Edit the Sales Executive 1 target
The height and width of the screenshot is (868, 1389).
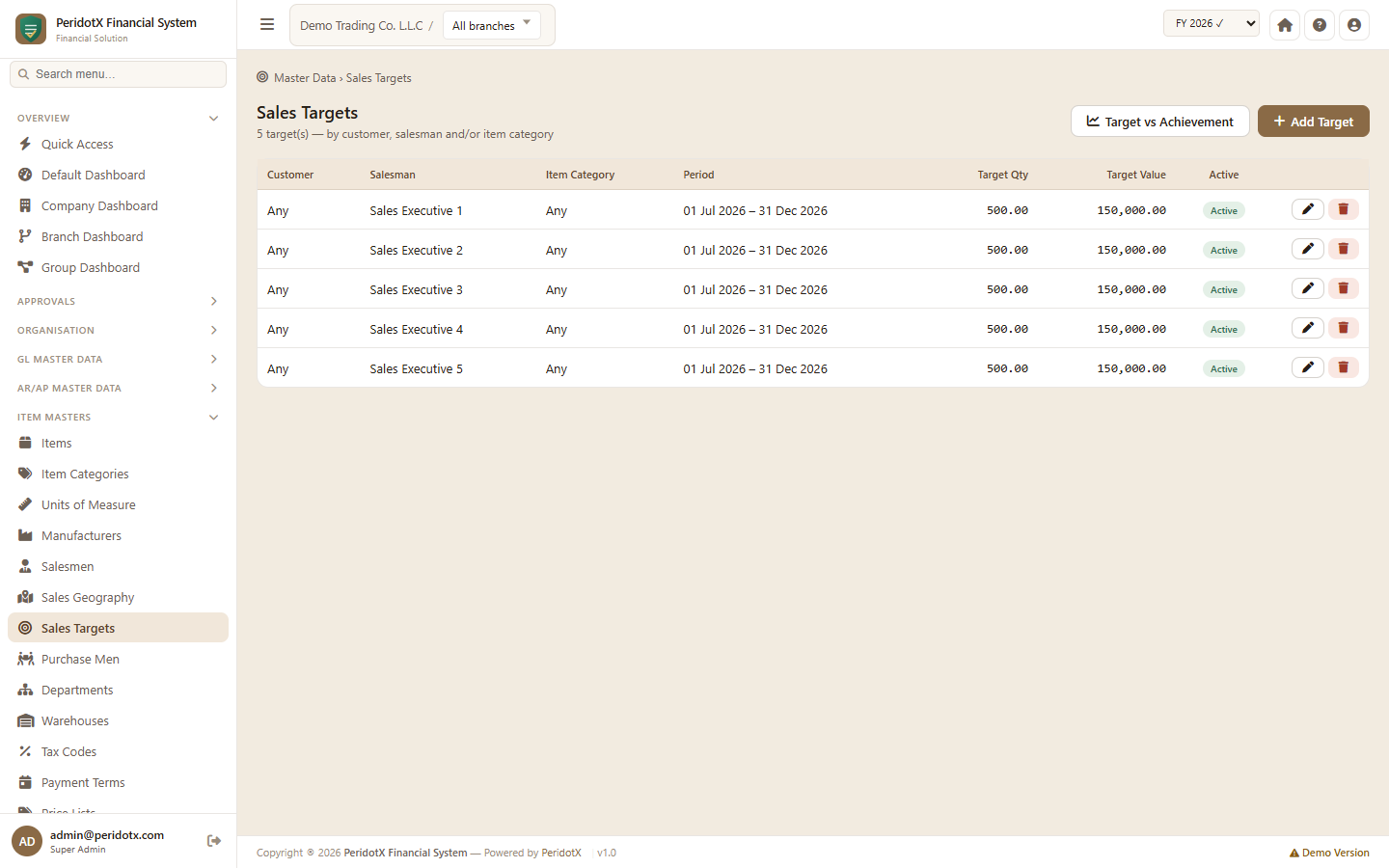pyautogui.click(x=1307, y=209)
